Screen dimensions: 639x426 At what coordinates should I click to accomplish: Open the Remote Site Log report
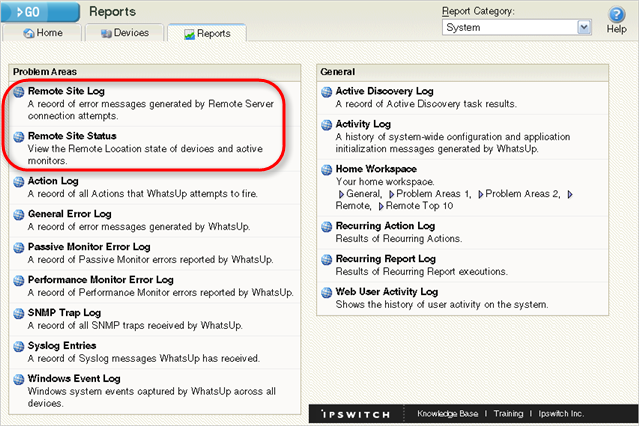point(66,91)
